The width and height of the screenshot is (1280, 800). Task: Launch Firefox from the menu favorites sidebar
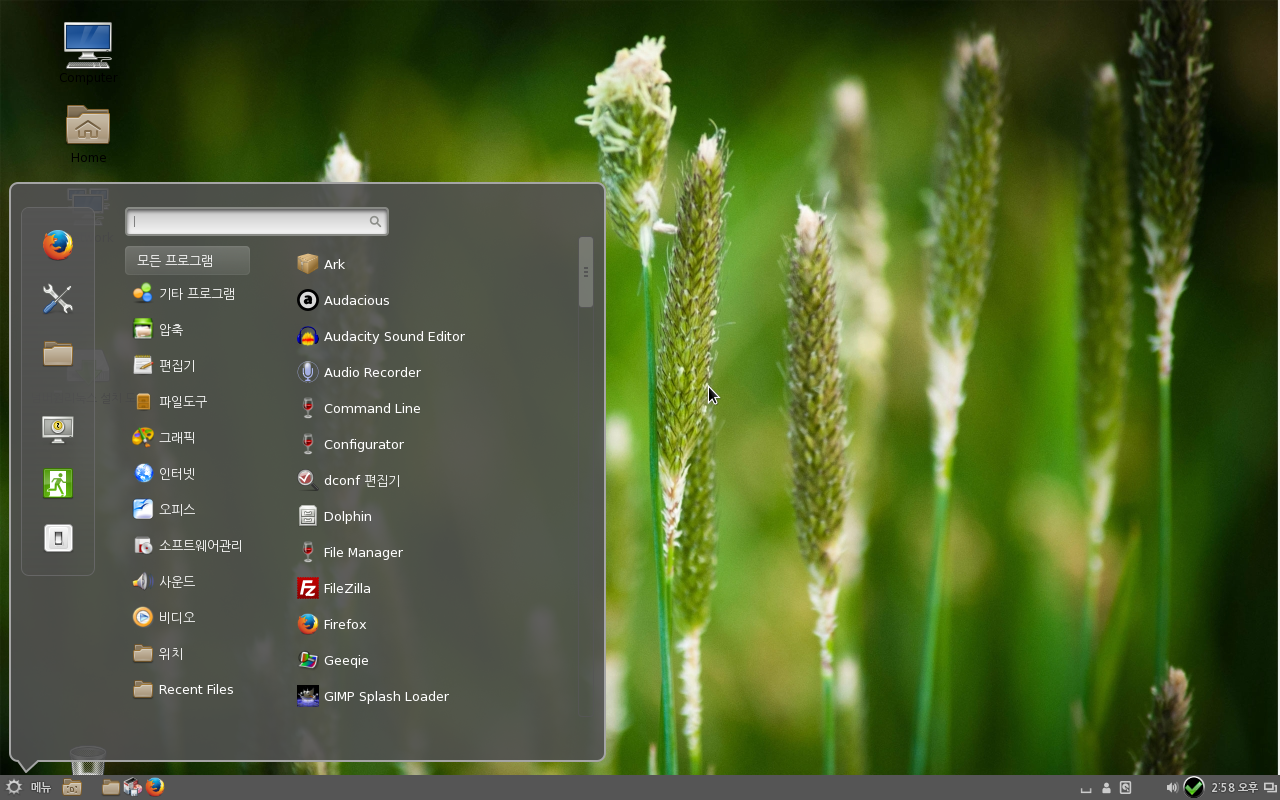58,245
